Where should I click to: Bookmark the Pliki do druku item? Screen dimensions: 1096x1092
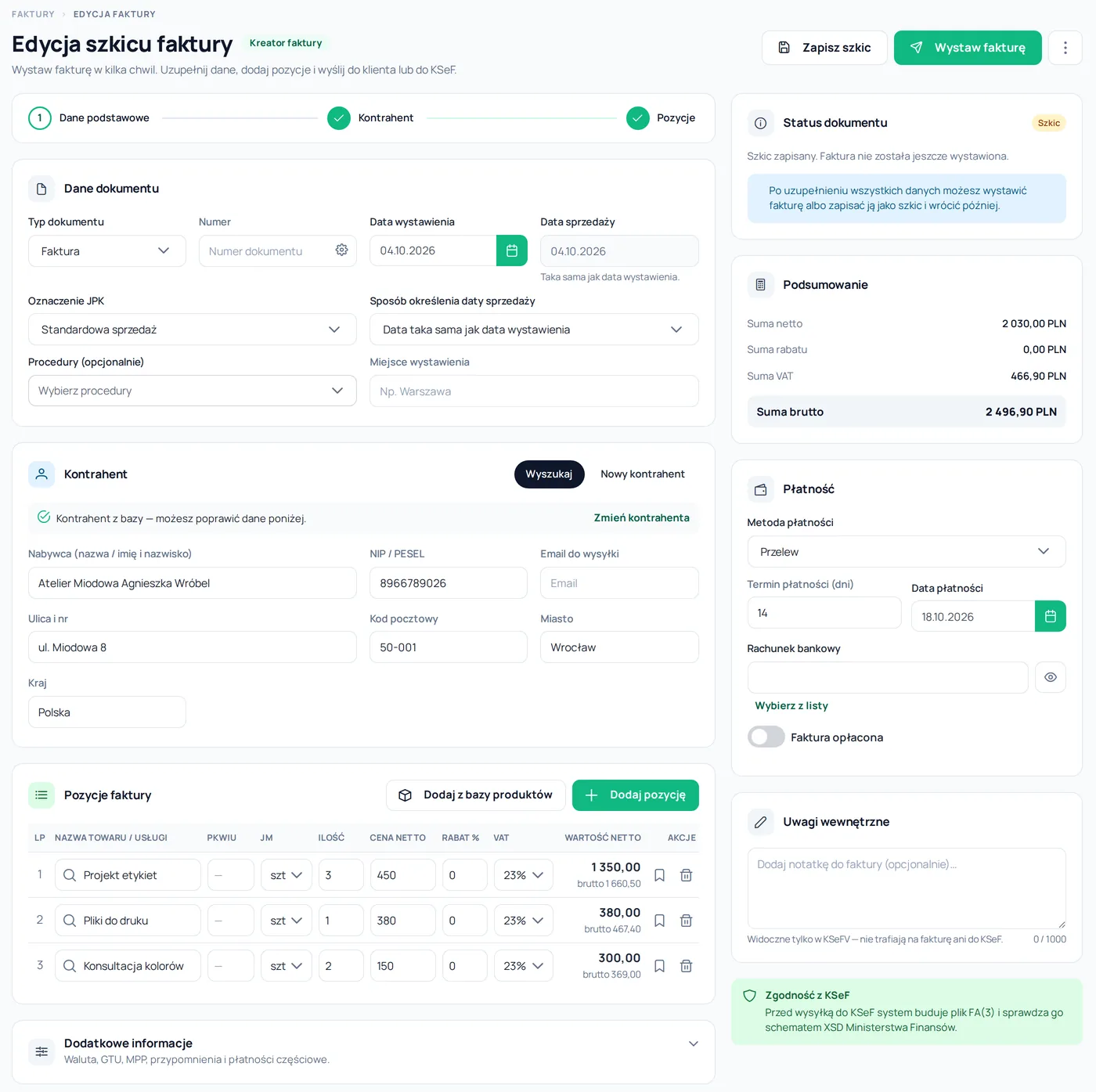(659, 921)
